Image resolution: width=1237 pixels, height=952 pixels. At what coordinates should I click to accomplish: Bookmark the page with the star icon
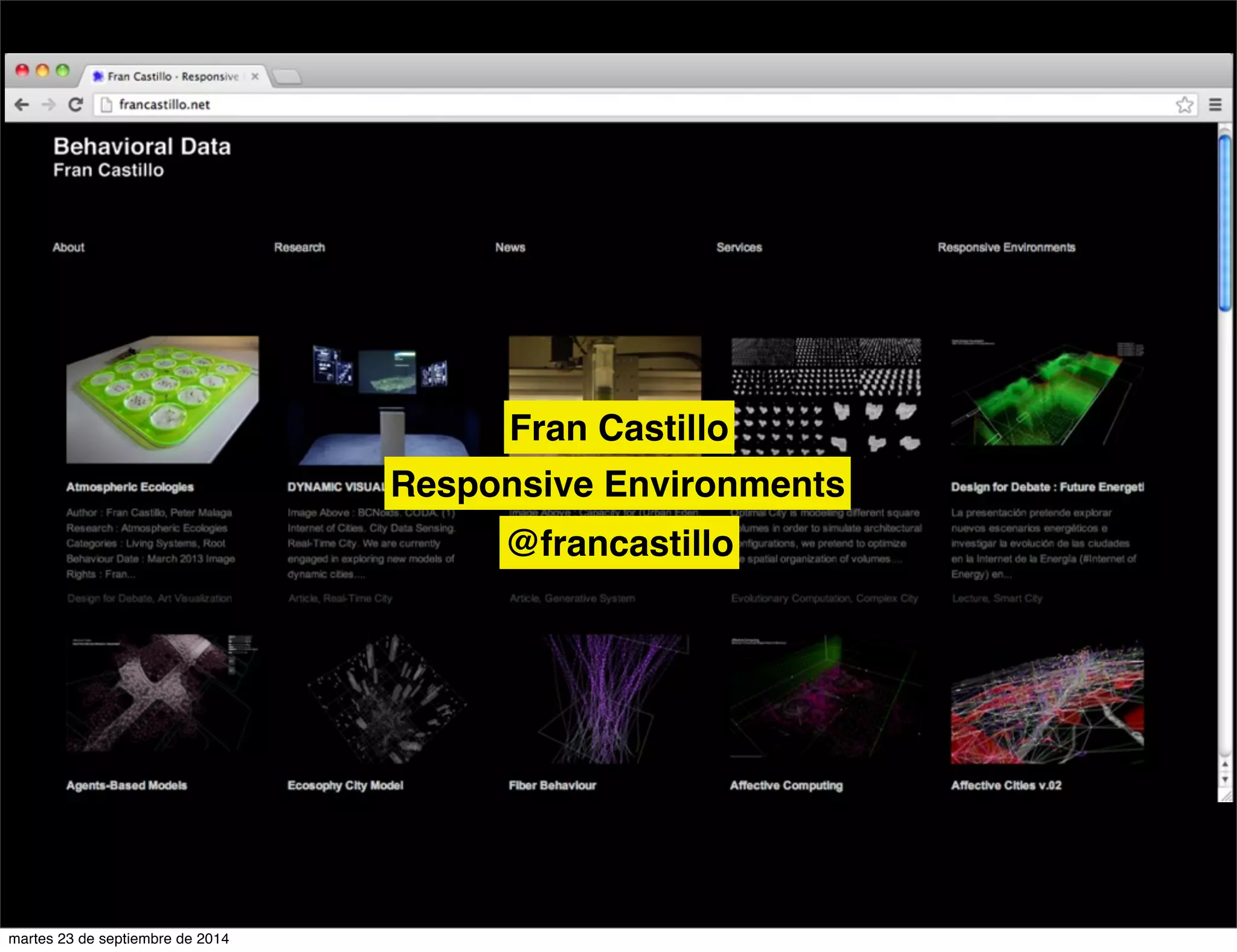(1184, 105)
